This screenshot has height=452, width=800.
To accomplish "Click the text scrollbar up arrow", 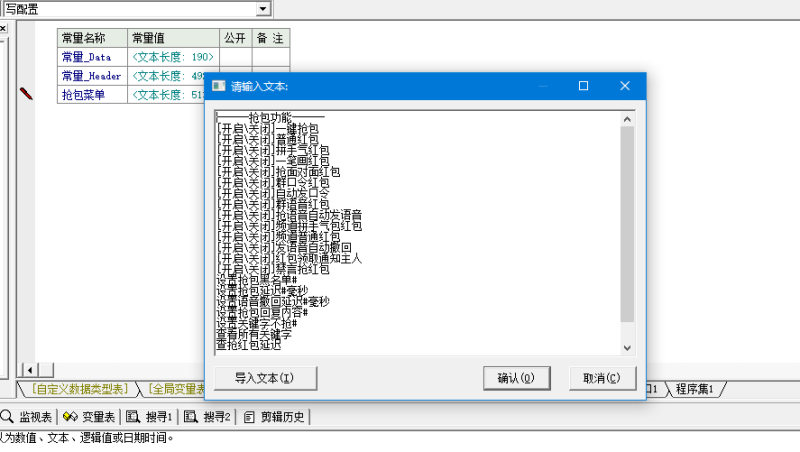I will pos(627,119).
